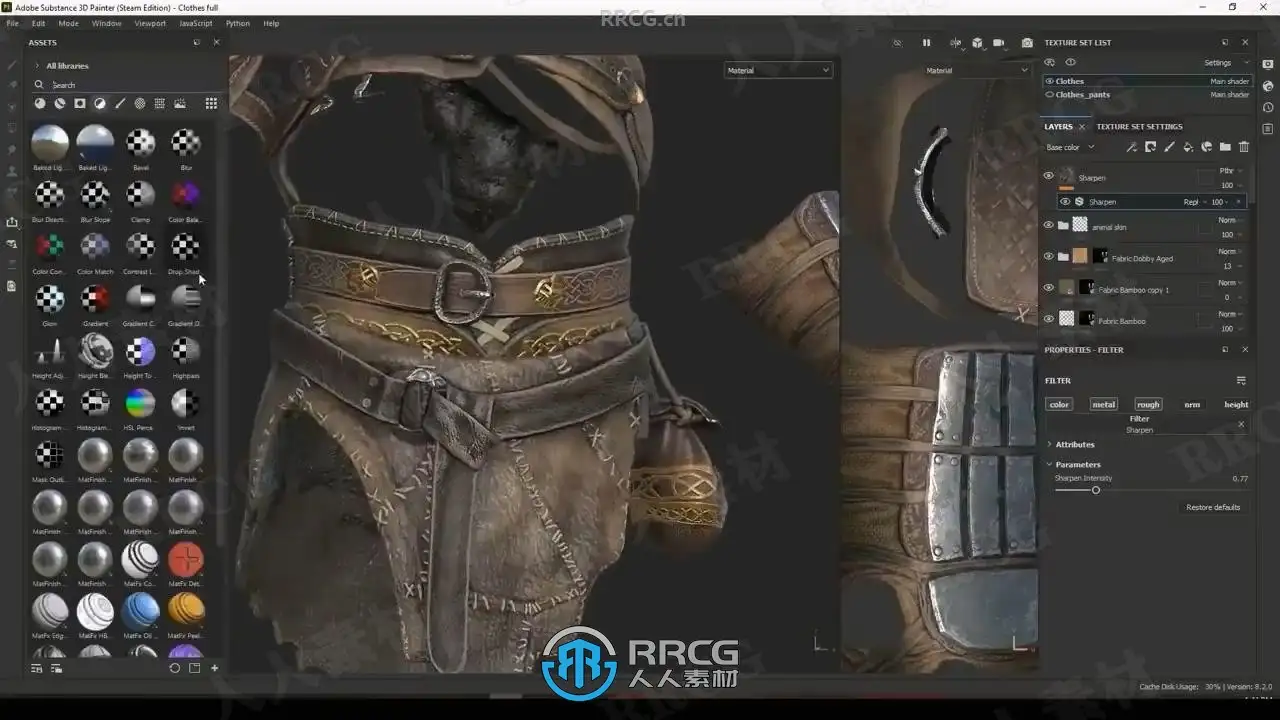This screenshot has width=1280, height=720.
Task: Hide the Fabric Bamboo copy 1 layer
Action: coord(1048,287)
